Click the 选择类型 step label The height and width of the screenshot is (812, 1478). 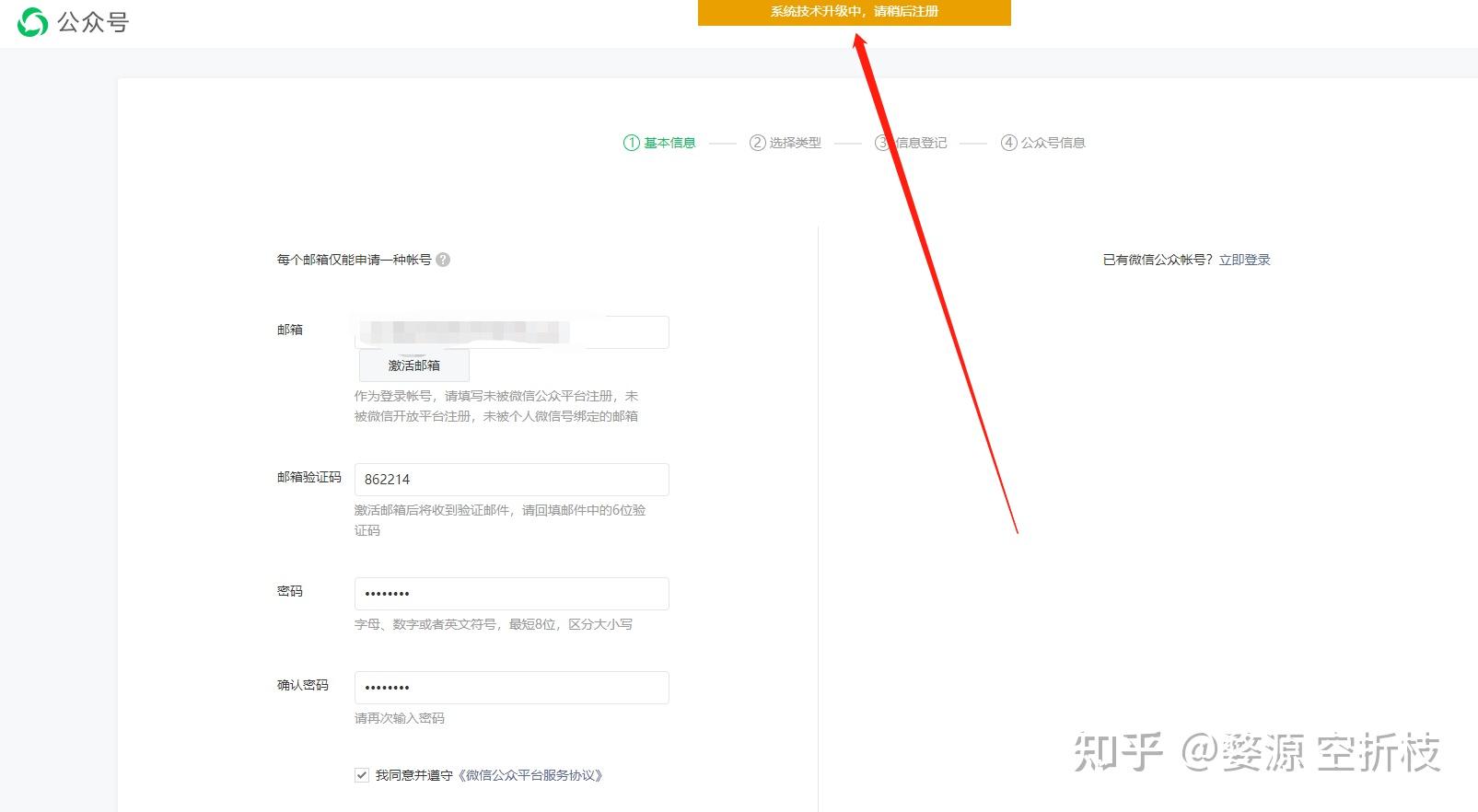[796, 143]
